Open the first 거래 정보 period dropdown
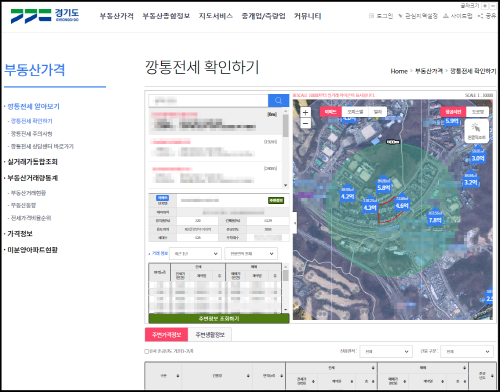 [195, 254]
